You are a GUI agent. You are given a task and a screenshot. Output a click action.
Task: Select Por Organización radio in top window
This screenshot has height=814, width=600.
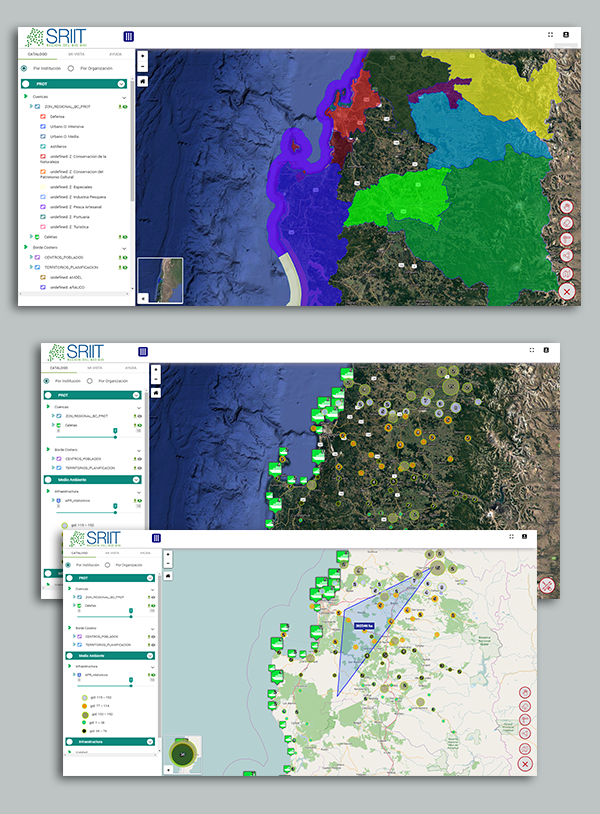[x=71, y=69]
